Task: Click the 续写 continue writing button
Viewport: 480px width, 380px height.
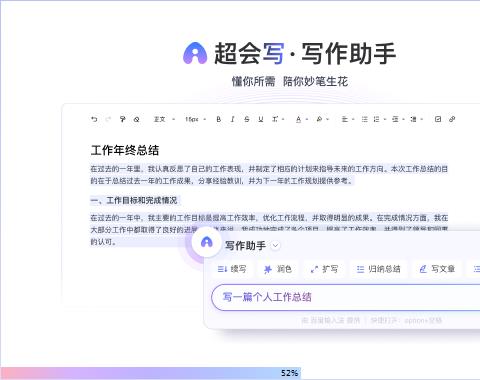Action: [x=232, y=269]
